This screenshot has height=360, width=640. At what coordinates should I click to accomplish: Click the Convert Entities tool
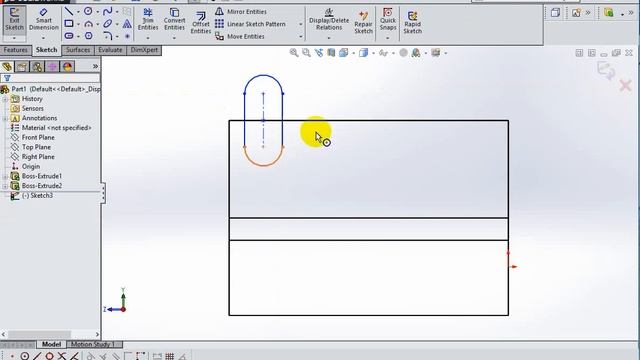(x=174, y=20)
